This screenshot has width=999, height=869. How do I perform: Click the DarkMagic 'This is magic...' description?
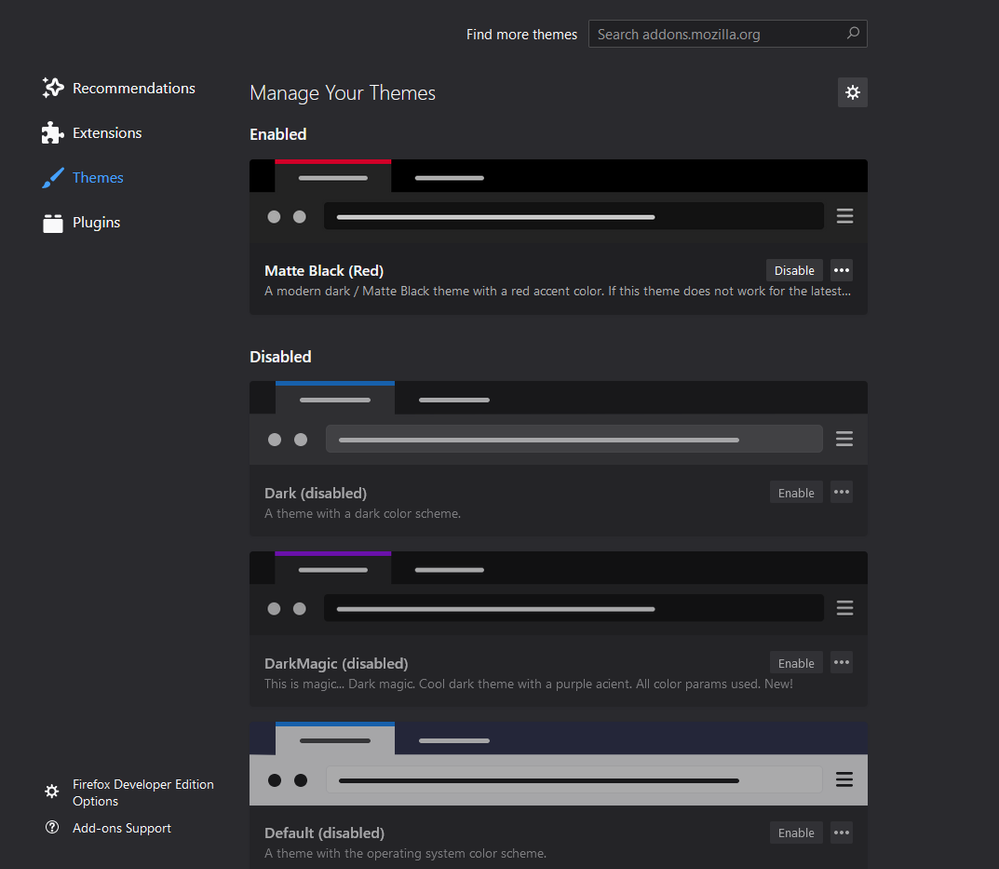pyautogui.click(x=529, y=684)
